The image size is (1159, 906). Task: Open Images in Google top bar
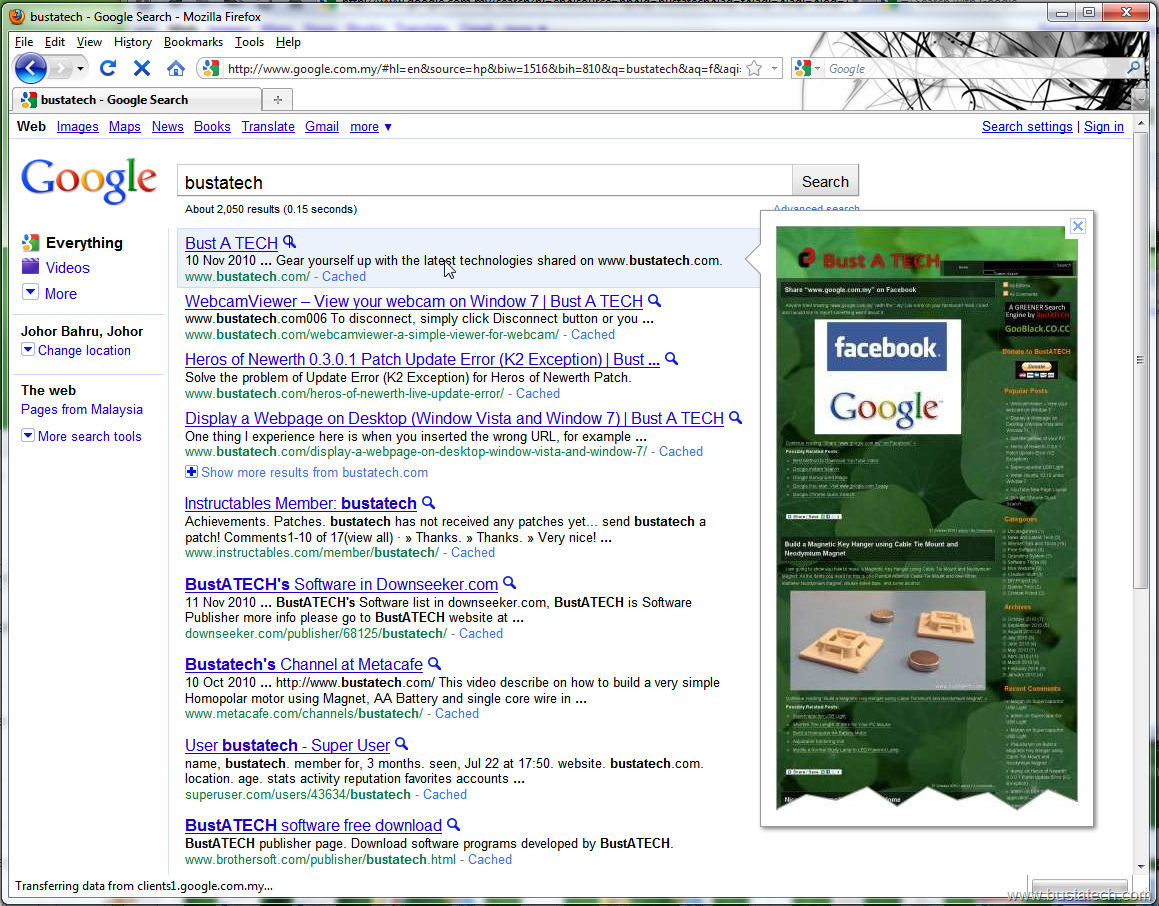pyautogui.click(x=78, y=126)
